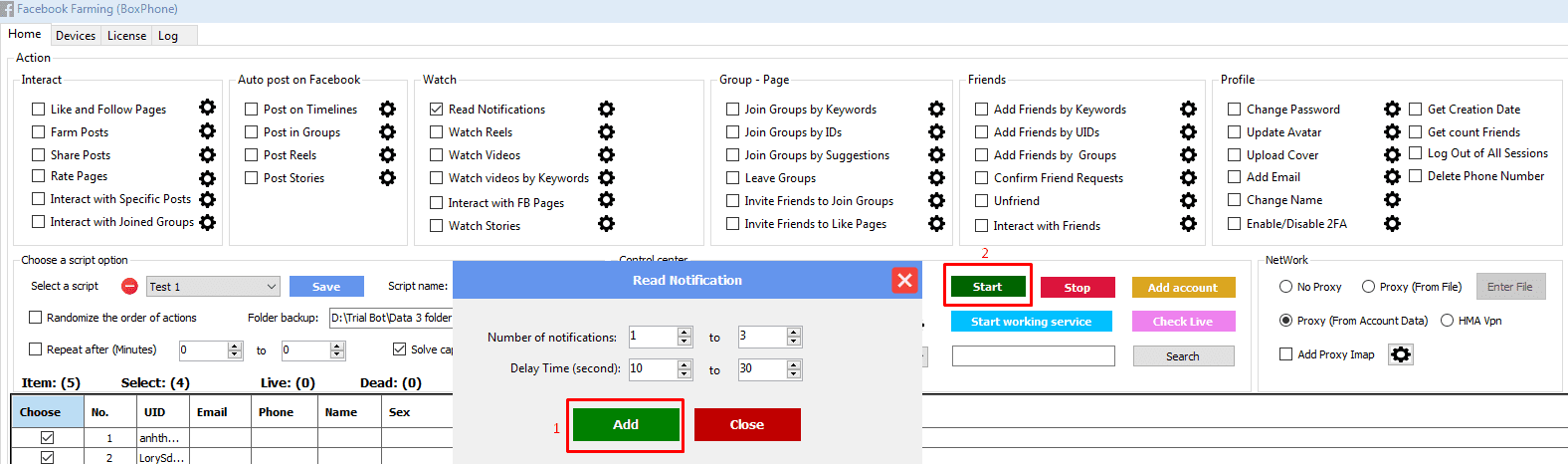The width and height of the screenshot is (1568, 464).
Task: Click the Check Live button
Action: pyautogui.click(x=1183, y=322)
